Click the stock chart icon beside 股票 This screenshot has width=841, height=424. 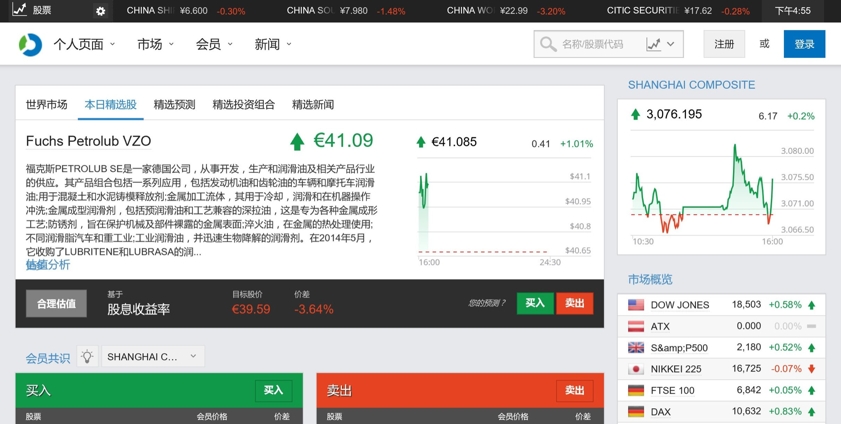pyautogui.click(x=19, y=10)
